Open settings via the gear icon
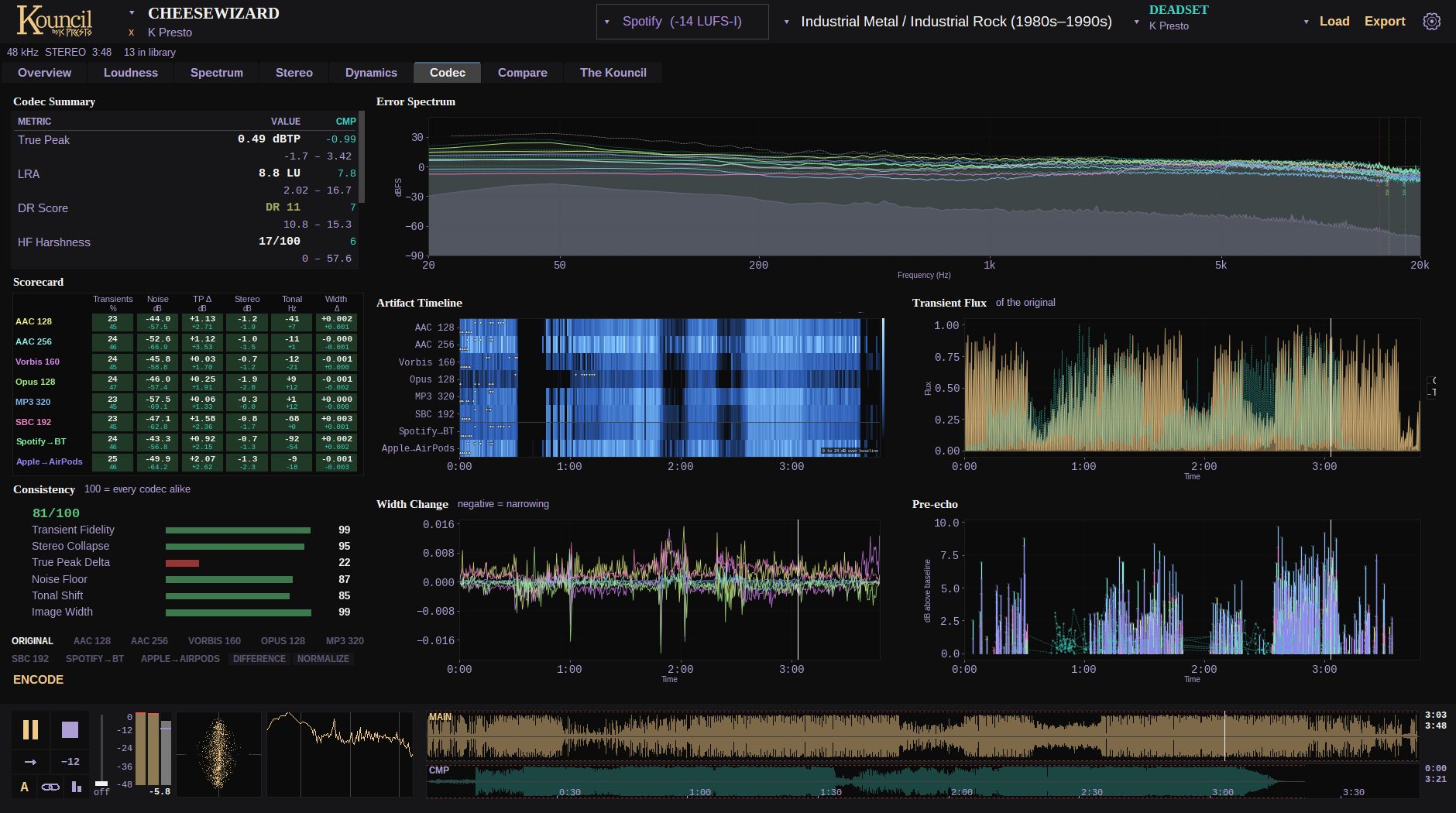The image size is (1456, 813). point(1432,22)
